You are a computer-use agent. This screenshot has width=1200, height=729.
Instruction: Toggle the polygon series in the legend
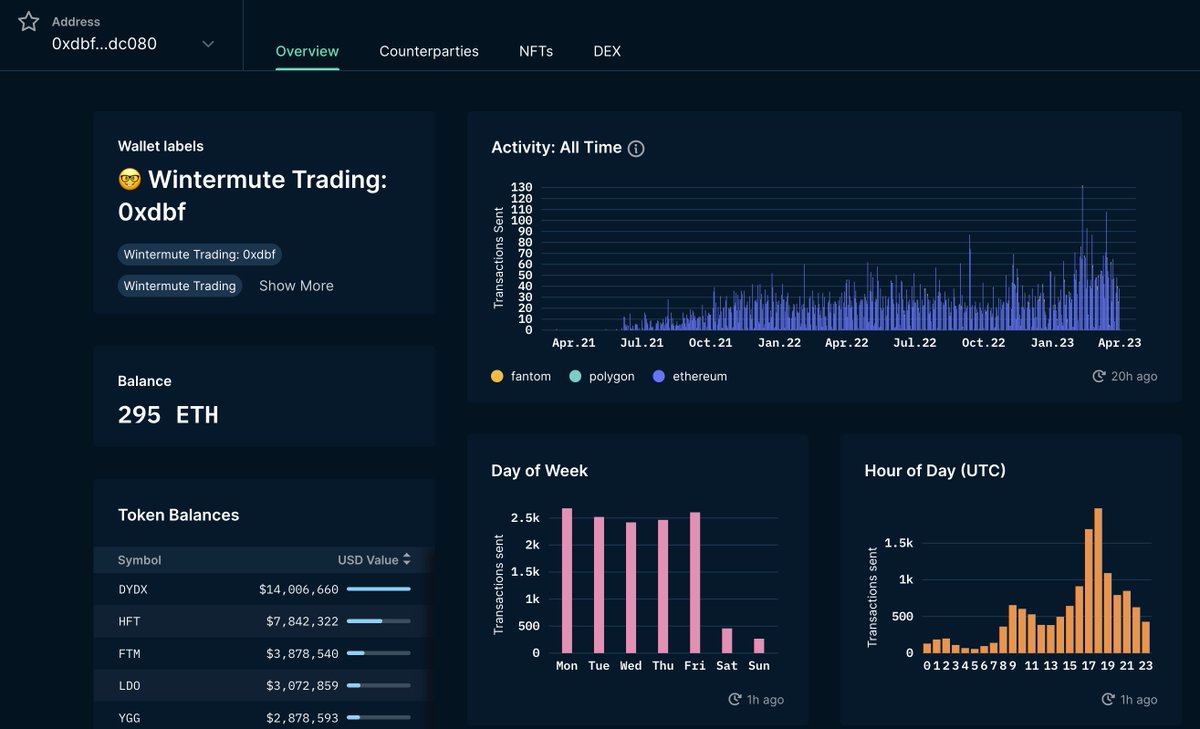point(600,376)
